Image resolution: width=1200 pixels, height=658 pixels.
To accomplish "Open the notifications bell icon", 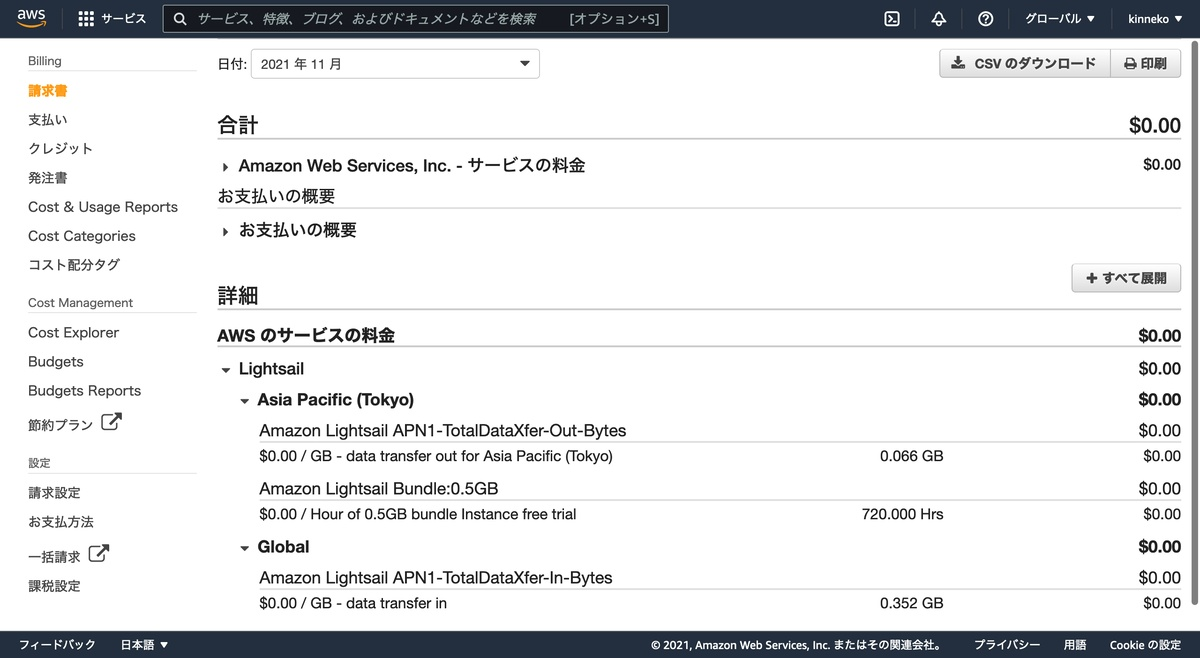I will (x=938, y=19).
